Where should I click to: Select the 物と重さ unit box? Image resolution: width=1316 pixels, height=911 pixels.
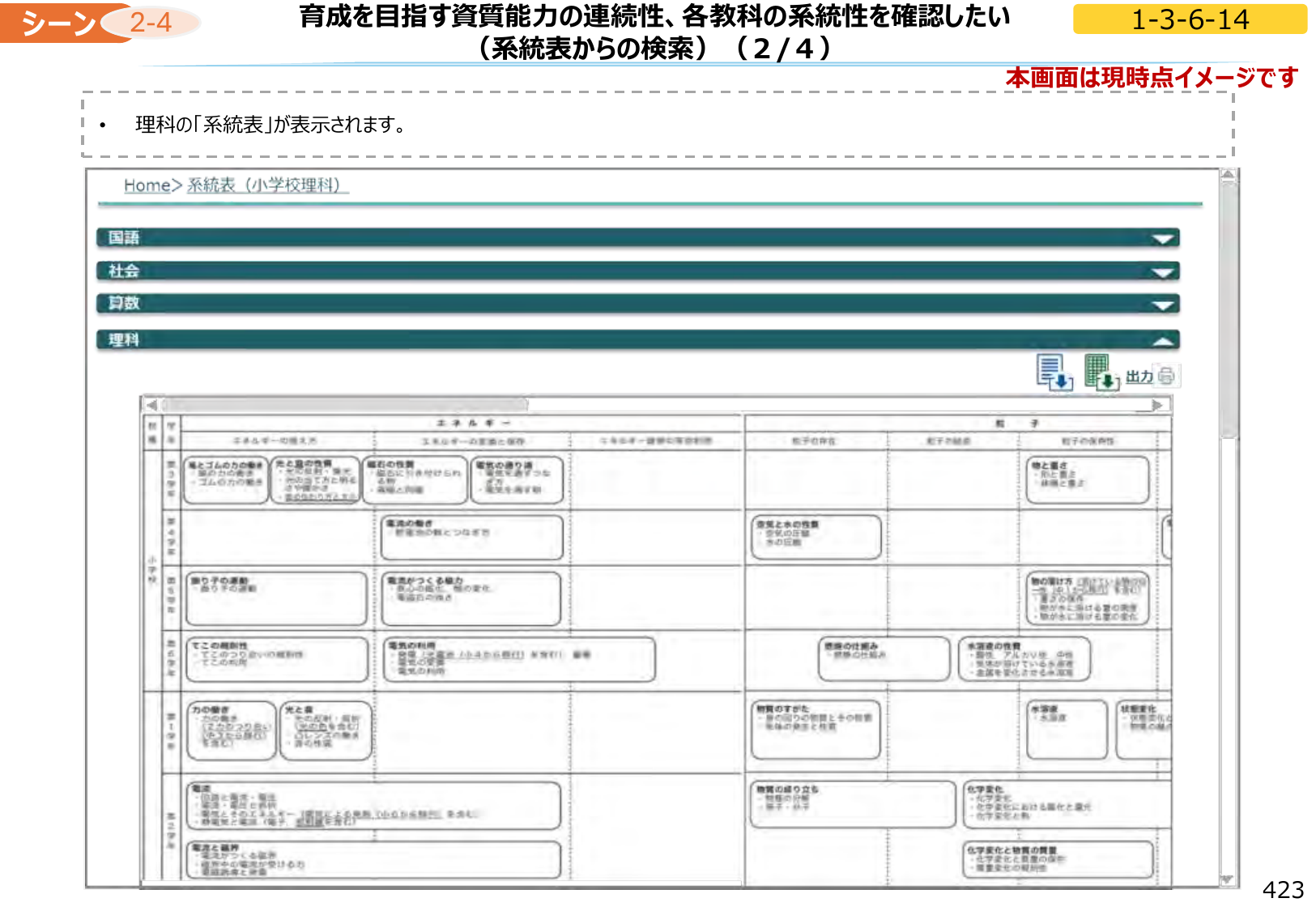pyautogui.click(x=1088, y=481)
